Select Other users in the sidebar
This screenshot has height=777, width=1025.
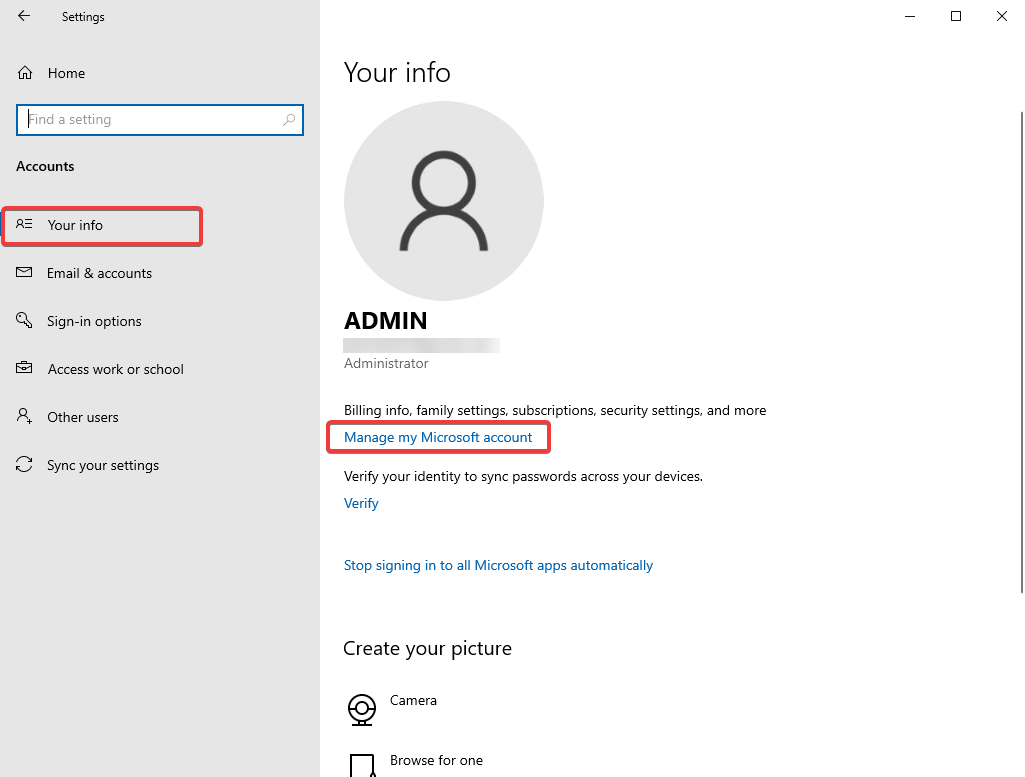[83, 417]
